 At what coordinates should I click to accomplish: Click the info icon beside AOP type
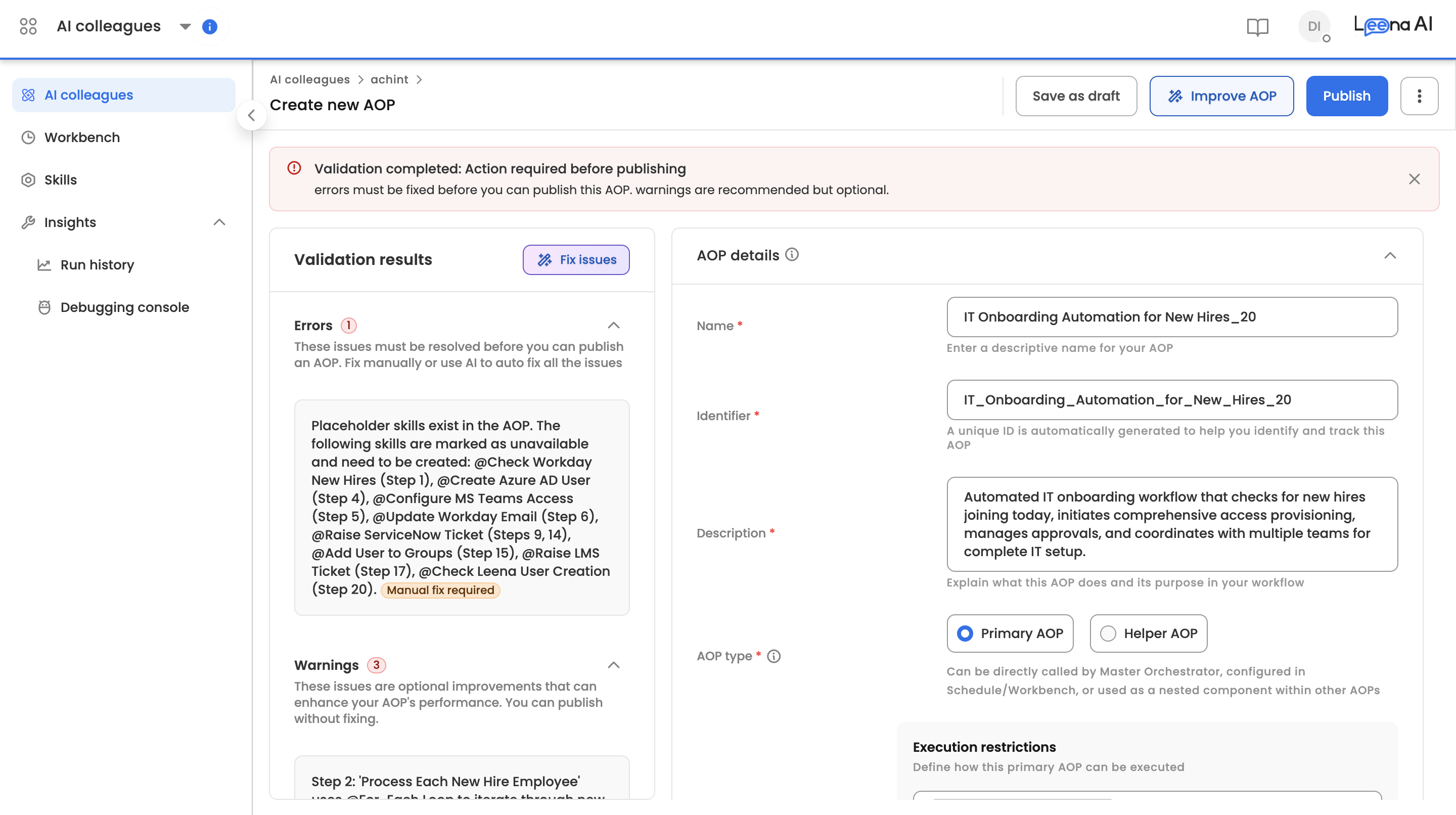click(x=774, y=656)
